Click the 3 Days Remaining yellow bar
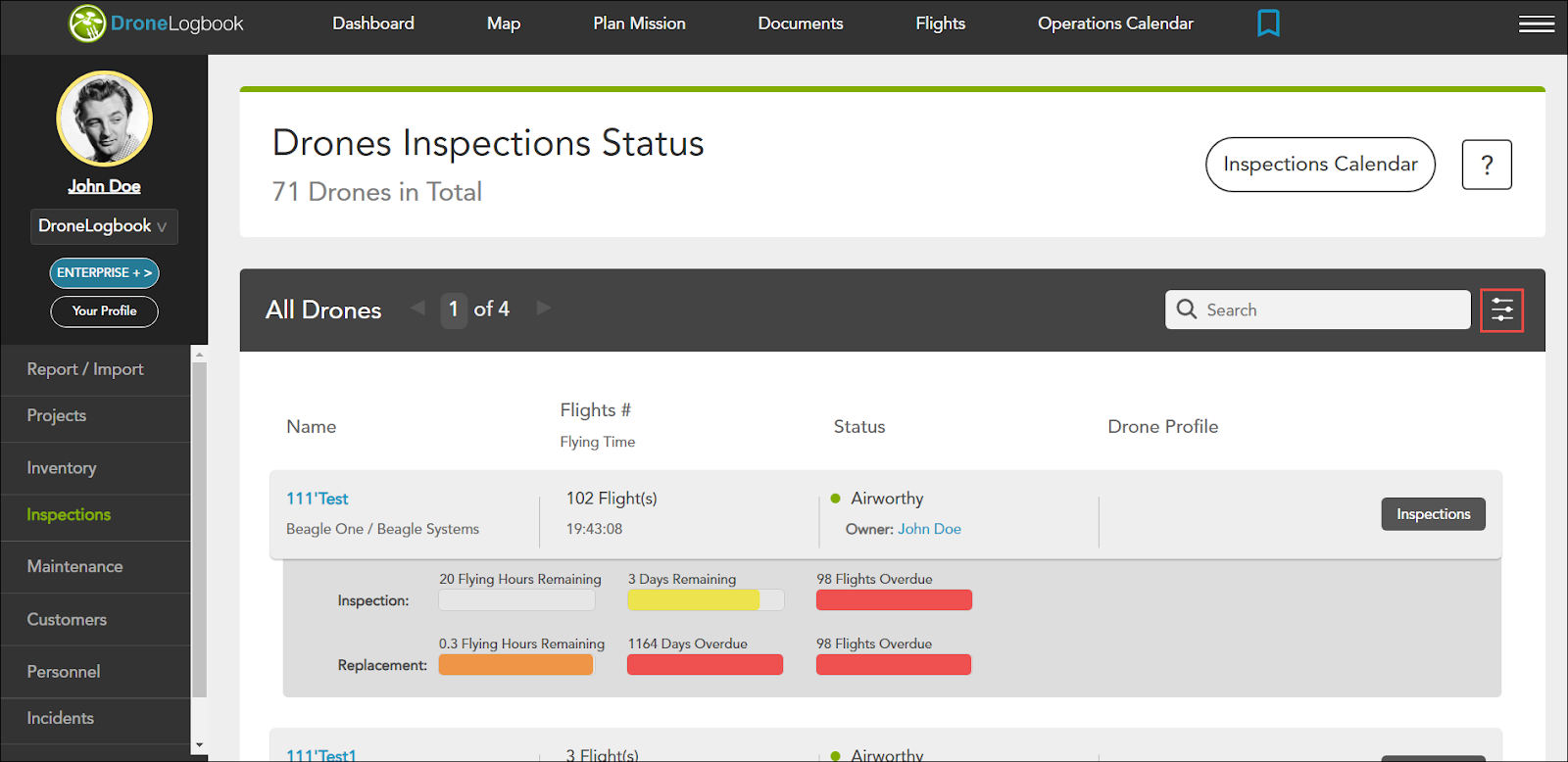This screenshot has width=1568, height=762. tap(706, 599)
